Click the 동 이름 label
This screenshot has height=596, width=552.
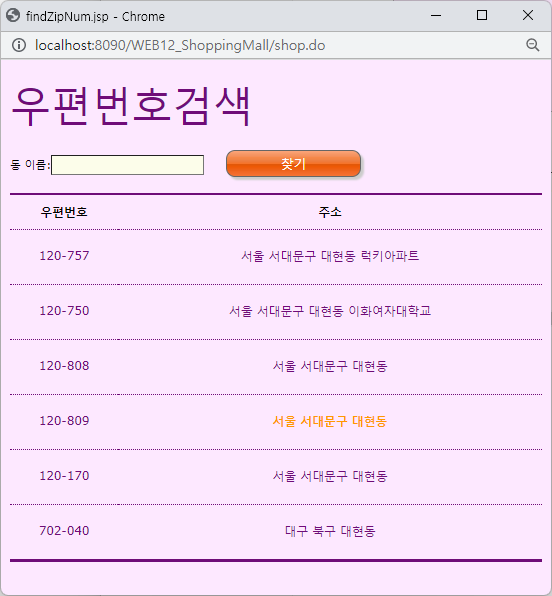pos(30,165)
